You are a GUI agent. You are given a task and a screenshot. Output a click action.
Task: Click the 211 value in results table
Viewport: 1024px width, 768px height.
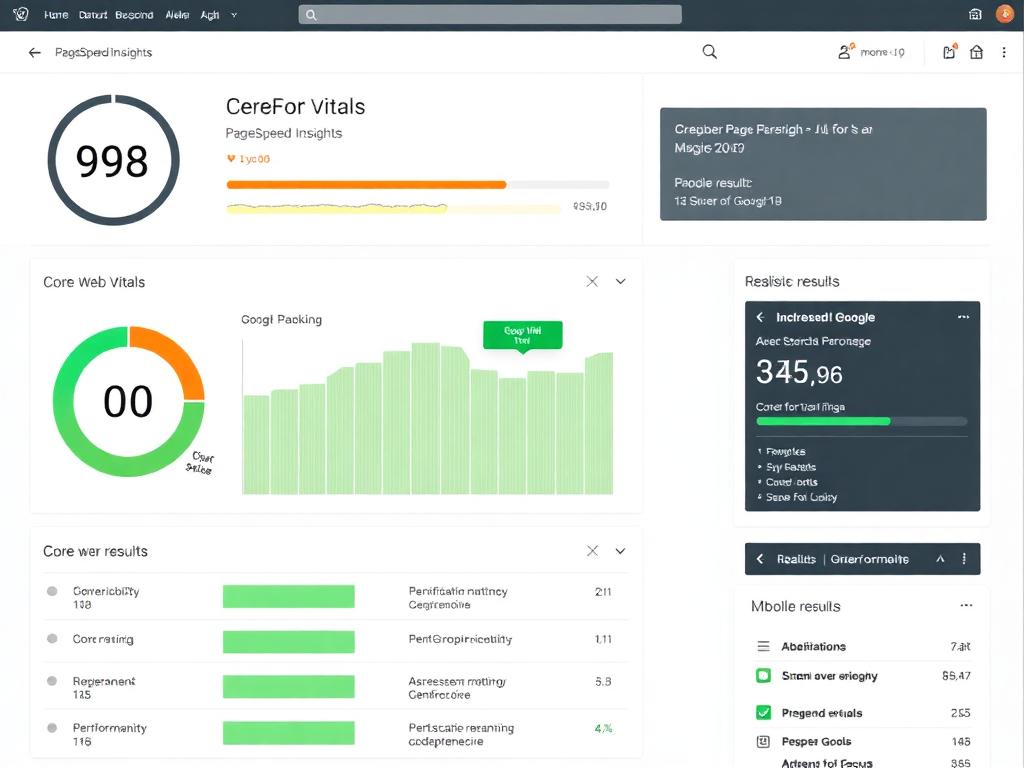click(x=603, y=592)
